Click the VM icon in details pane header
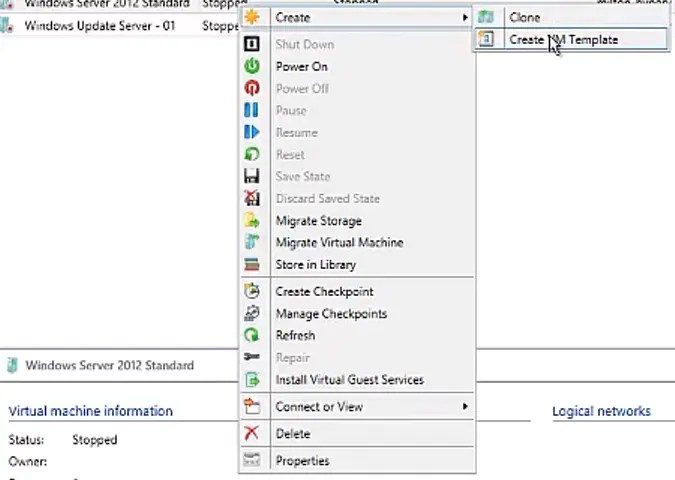The image size is (675, 480). click(13, 365)
